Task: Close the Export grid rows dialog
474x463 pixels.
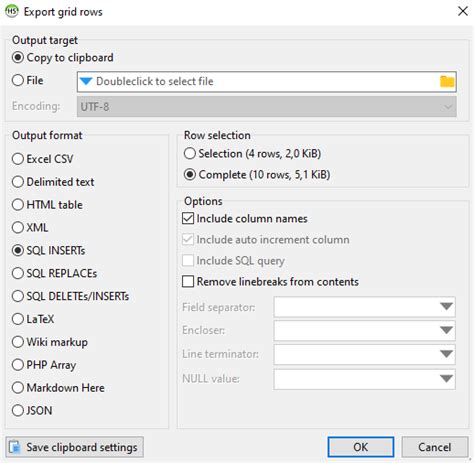Action: pos(463,11)
